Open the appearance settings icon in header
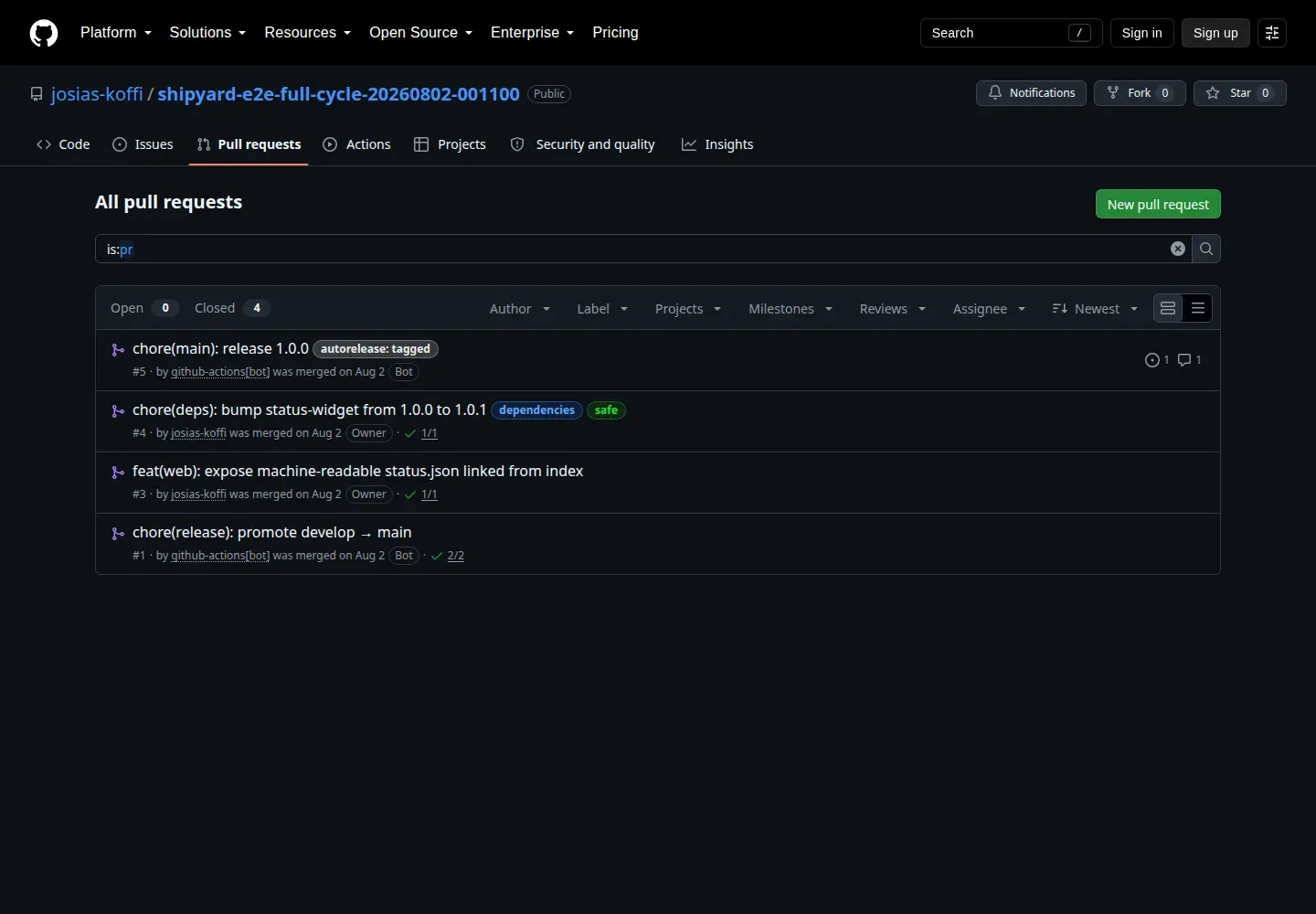 (1272, 33)
